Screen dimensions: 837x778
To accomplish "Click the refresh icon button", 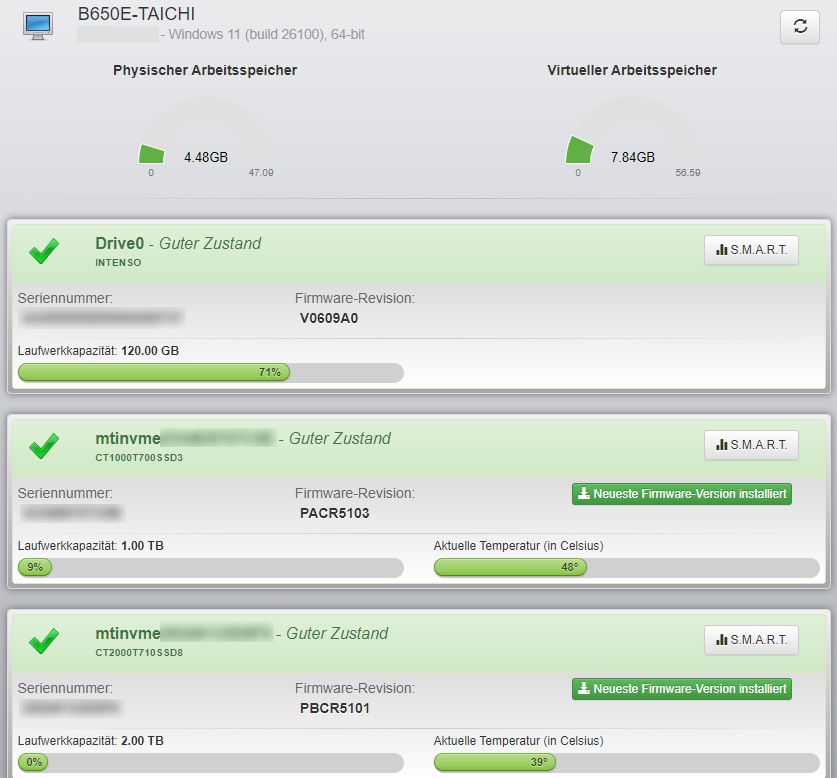I will pos(799,27).
